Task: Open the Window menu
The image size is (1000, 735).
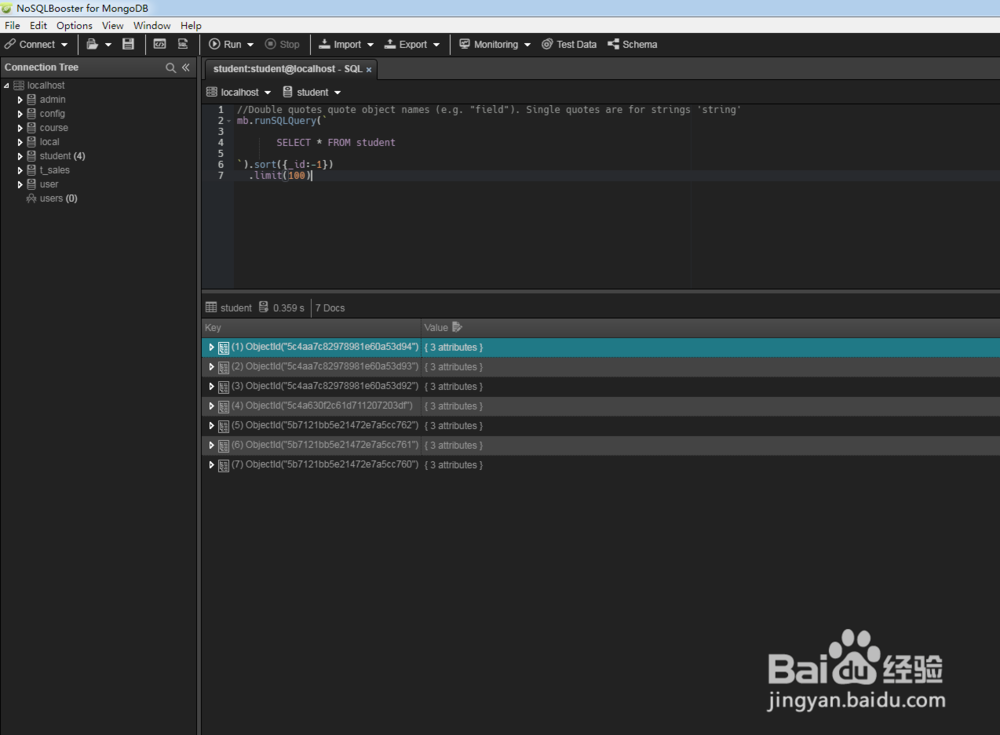Action: coord(152,26)
